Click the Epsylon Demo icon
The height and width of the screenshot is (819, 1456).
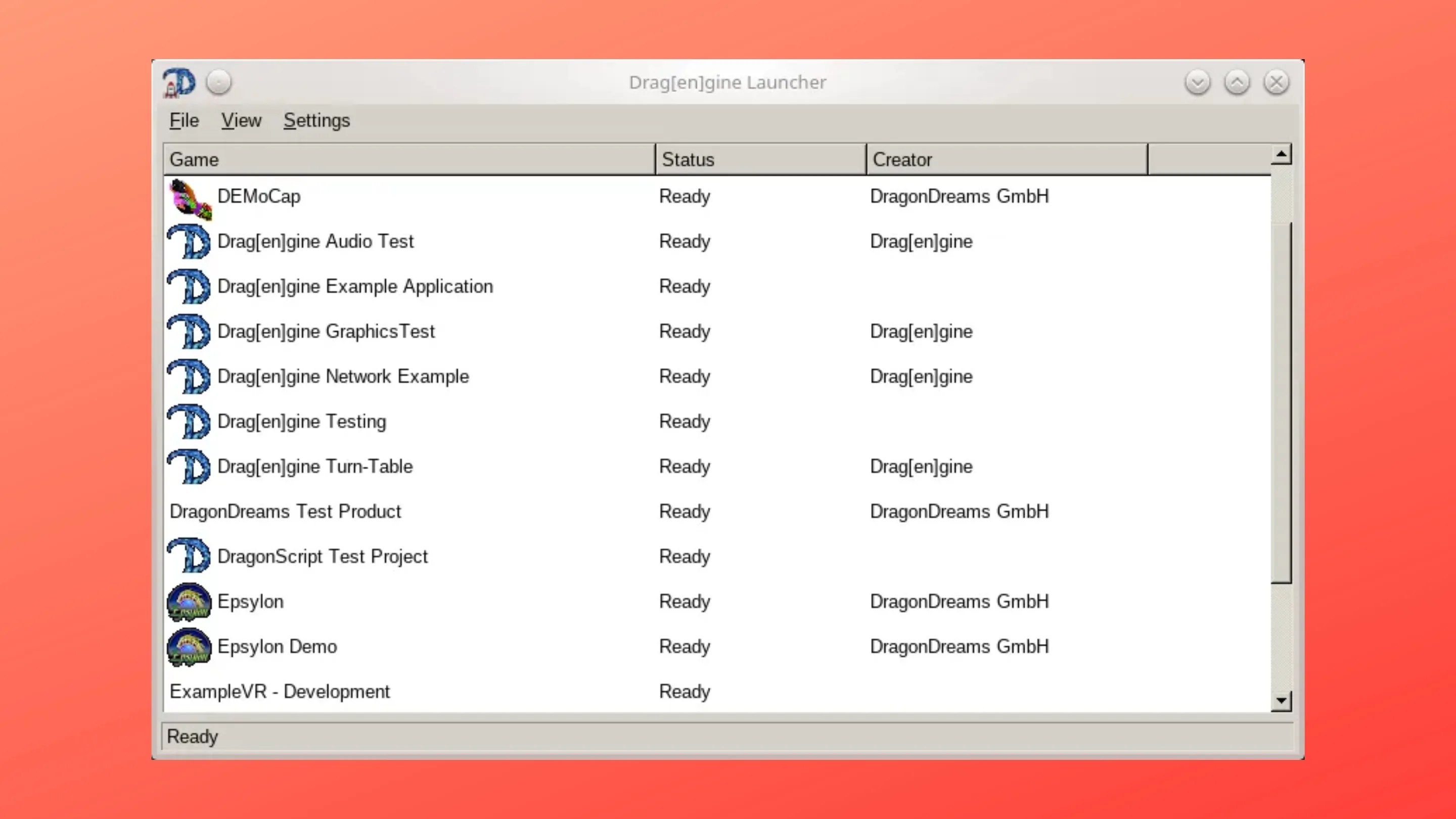[x=189, y=647]
